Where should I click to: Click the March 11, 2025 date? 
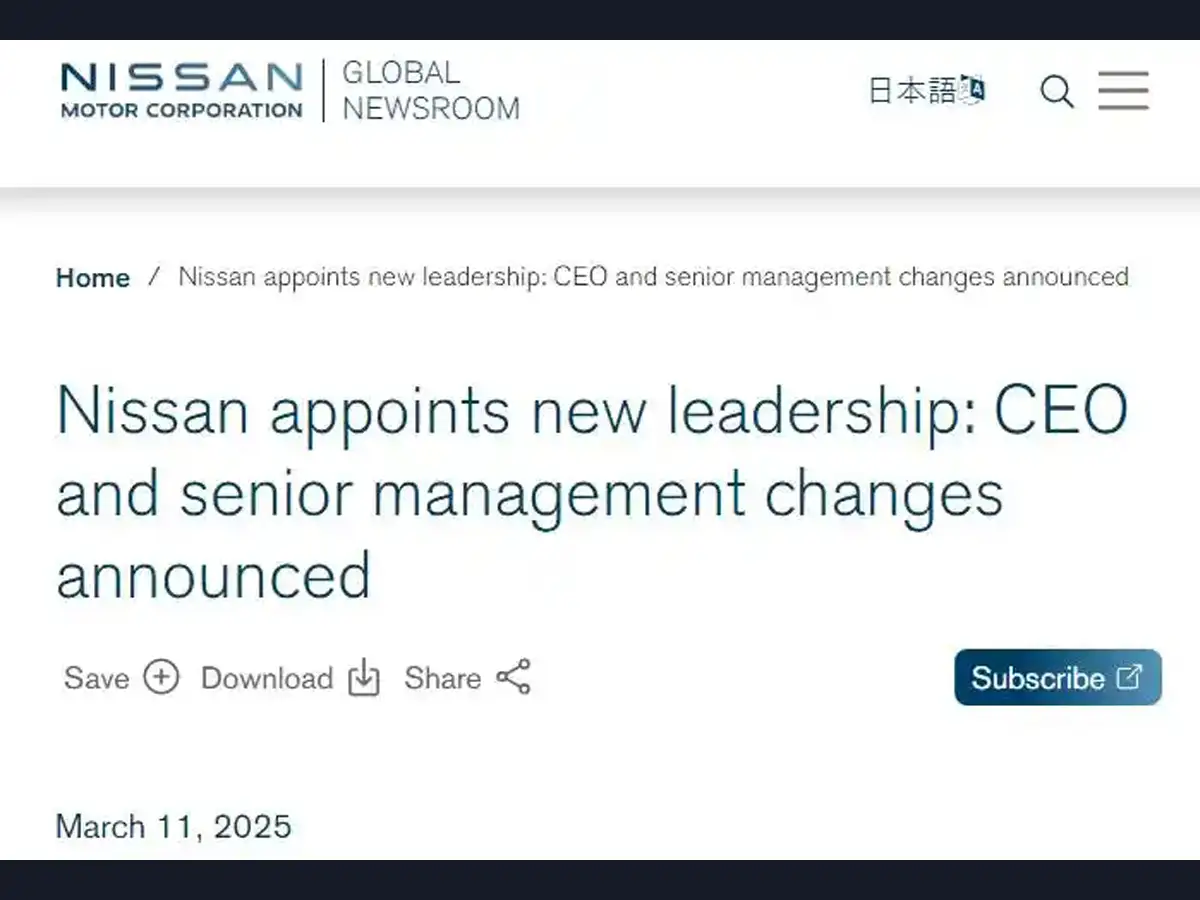coord(174,827)
